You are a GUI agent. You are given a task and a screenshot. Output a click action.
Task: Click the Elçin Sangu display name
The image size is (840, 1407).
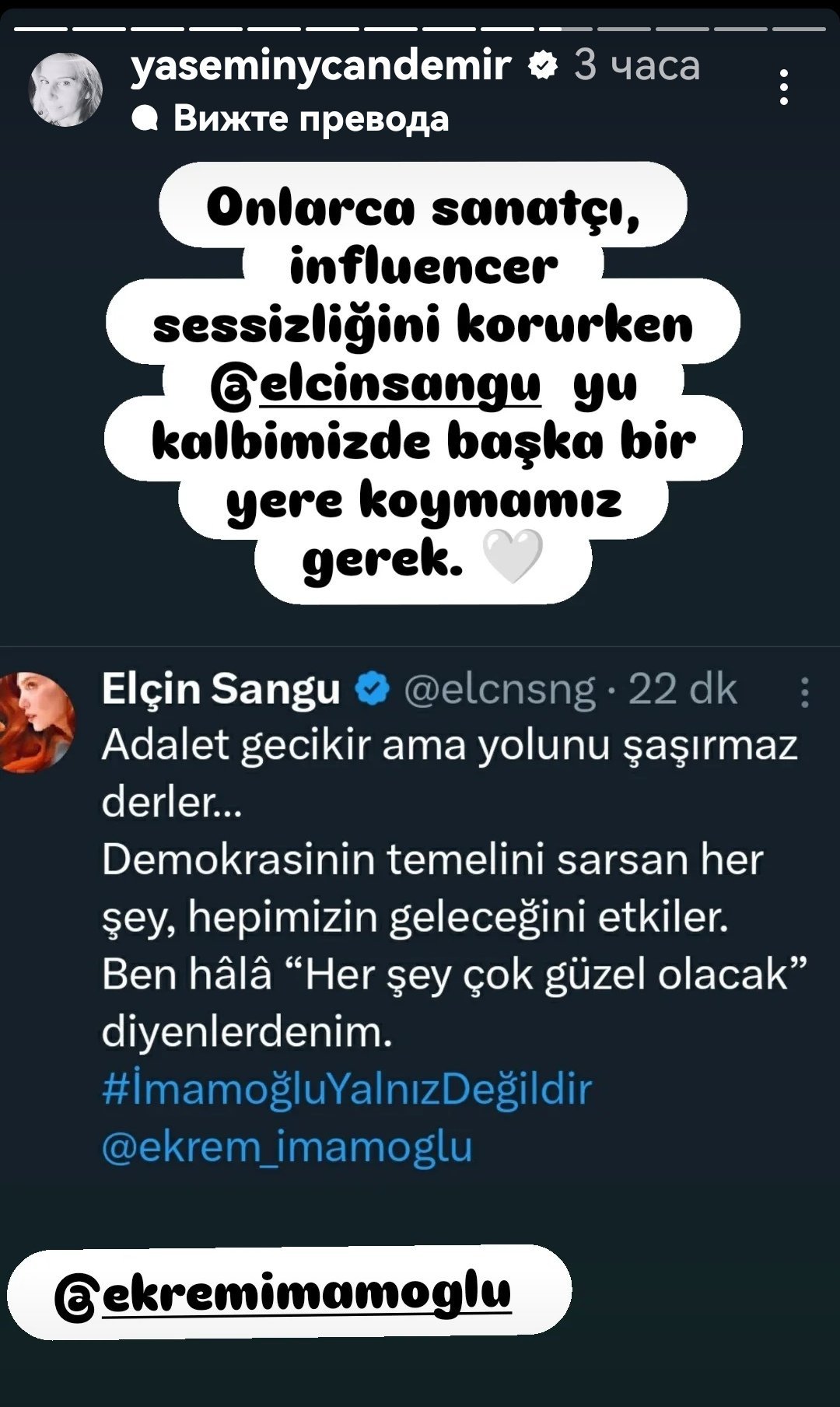[221, 688]
